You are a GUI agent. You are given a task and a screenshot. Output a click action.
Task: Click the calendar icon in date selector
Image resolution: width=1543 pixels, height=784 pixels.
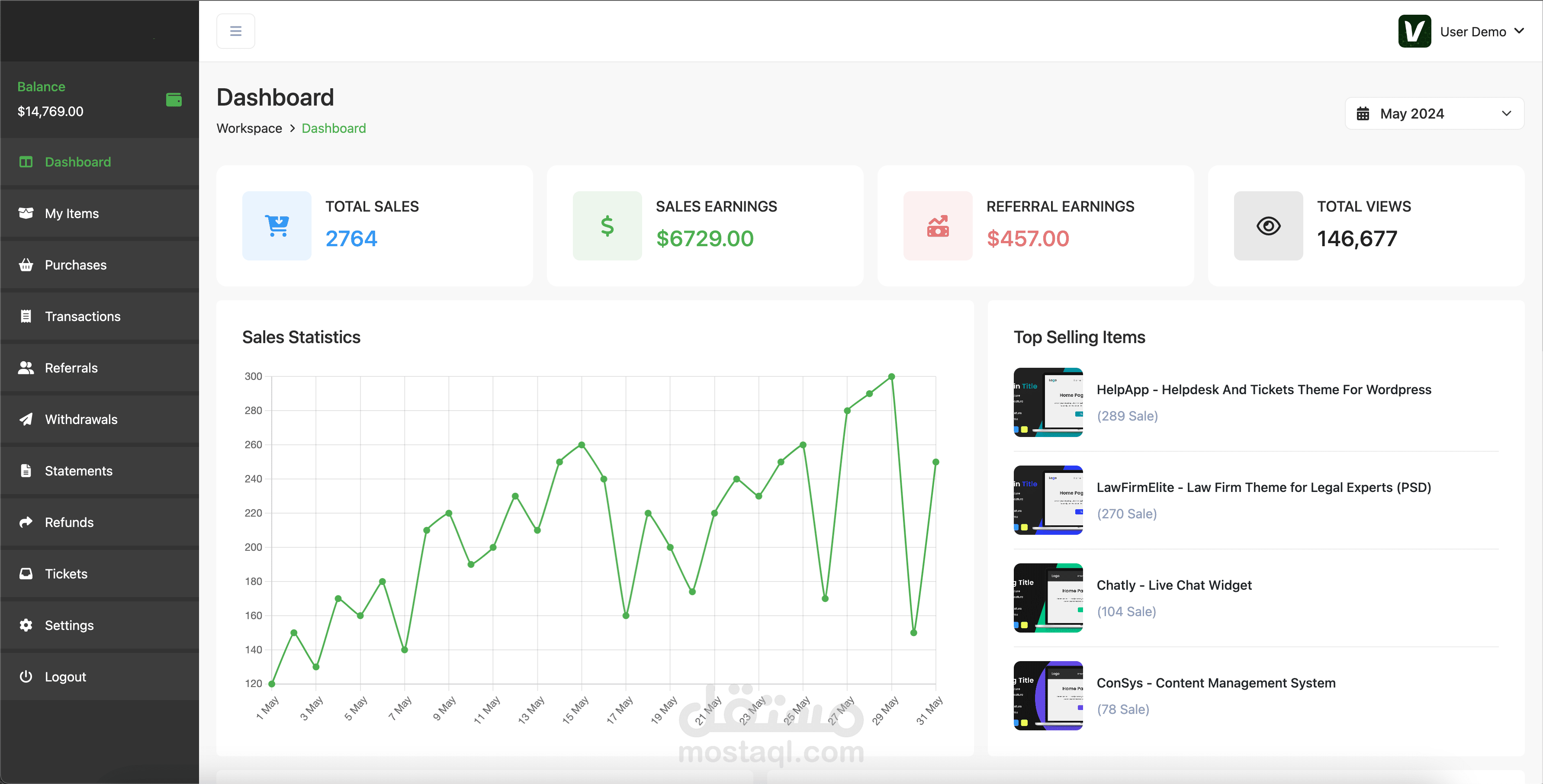1363,114
